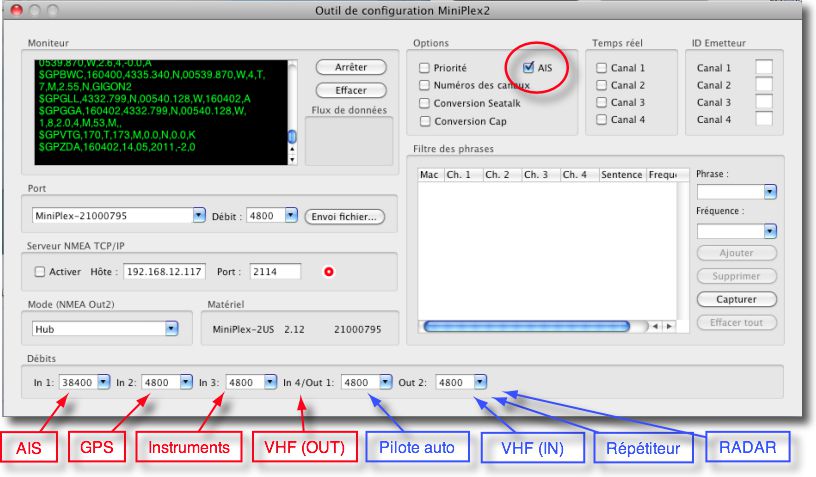This screenshot has height=477, width=816.
Task: Enable the Priorité option
Action: (425, 68)
